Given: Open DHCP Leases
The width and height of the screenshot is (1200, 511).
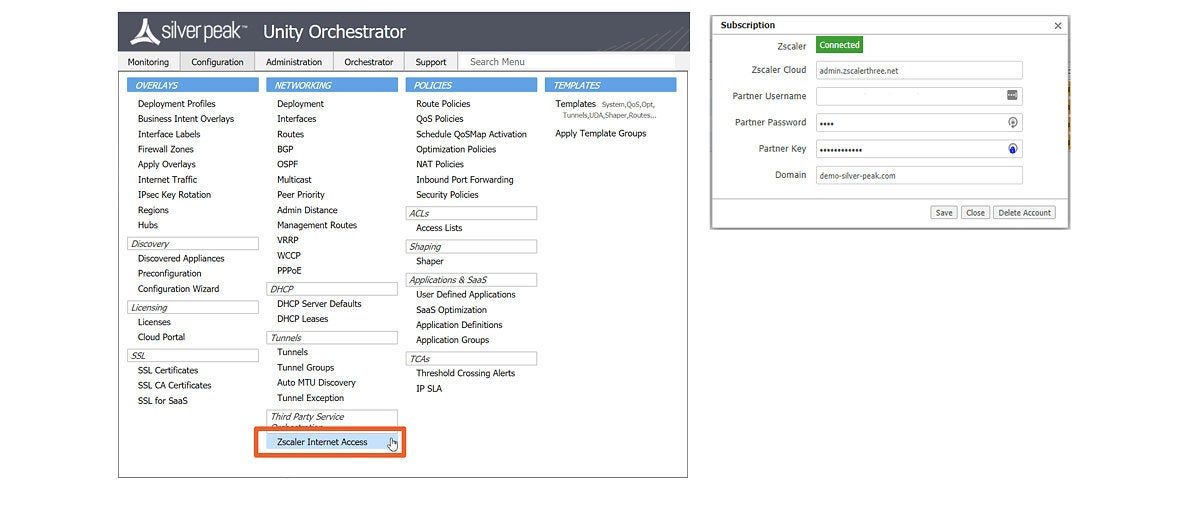Looking at the screenshot, I should pos(302,319).
